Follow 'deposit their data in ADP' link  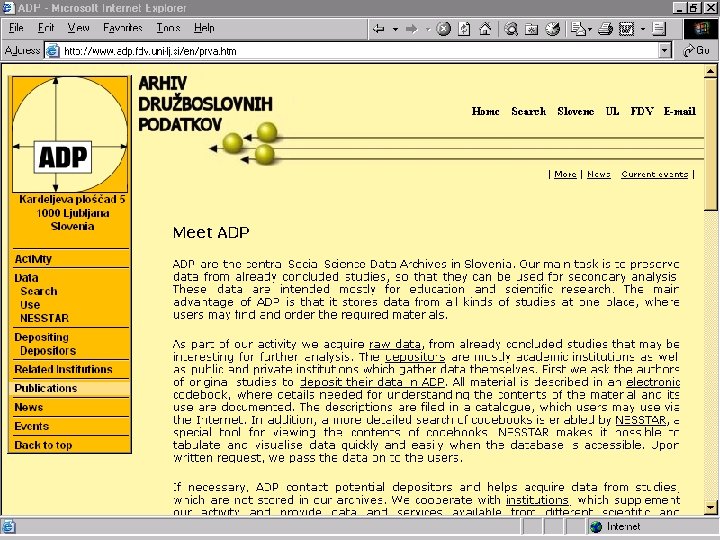tap(372, 382)
